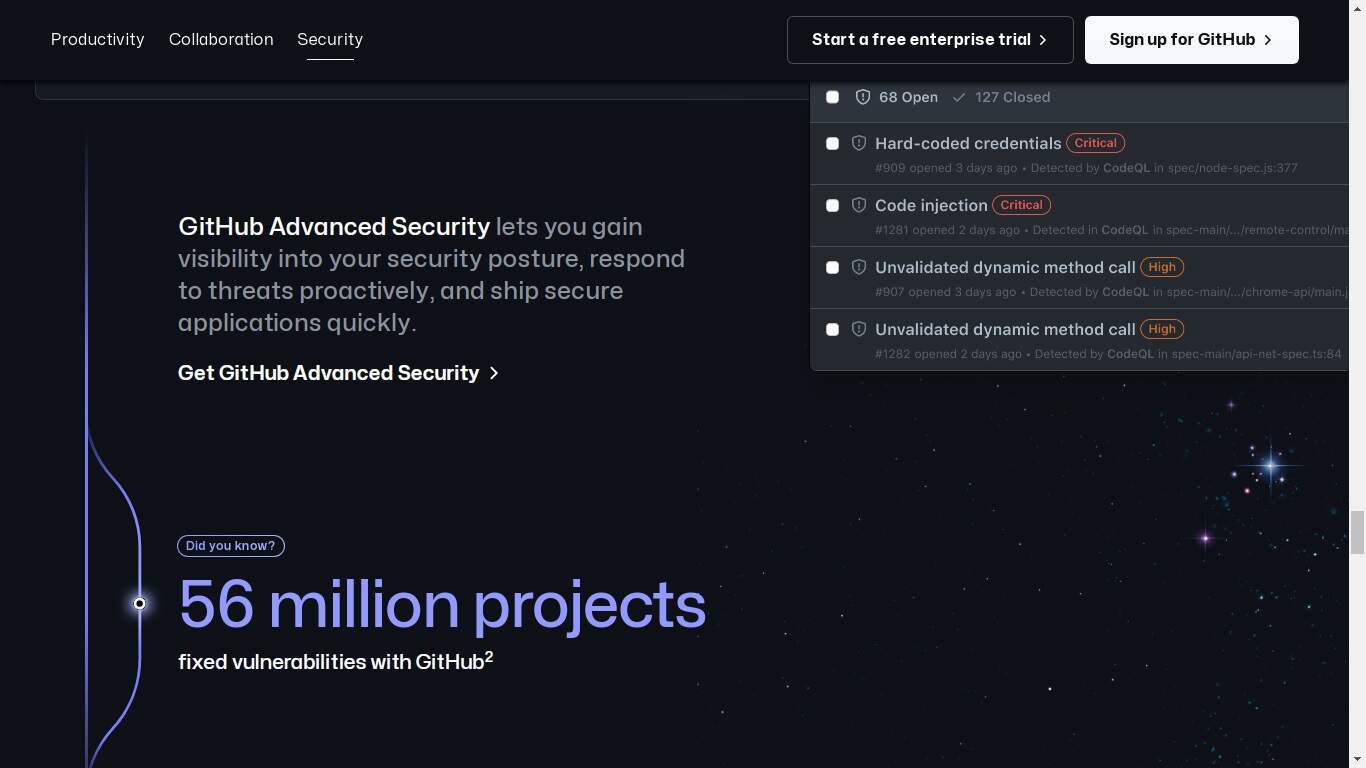This screenshot has width=1366, height=768.
Task: Click chevron on Start a free enterprise trial
Action: click(1043, 40)
